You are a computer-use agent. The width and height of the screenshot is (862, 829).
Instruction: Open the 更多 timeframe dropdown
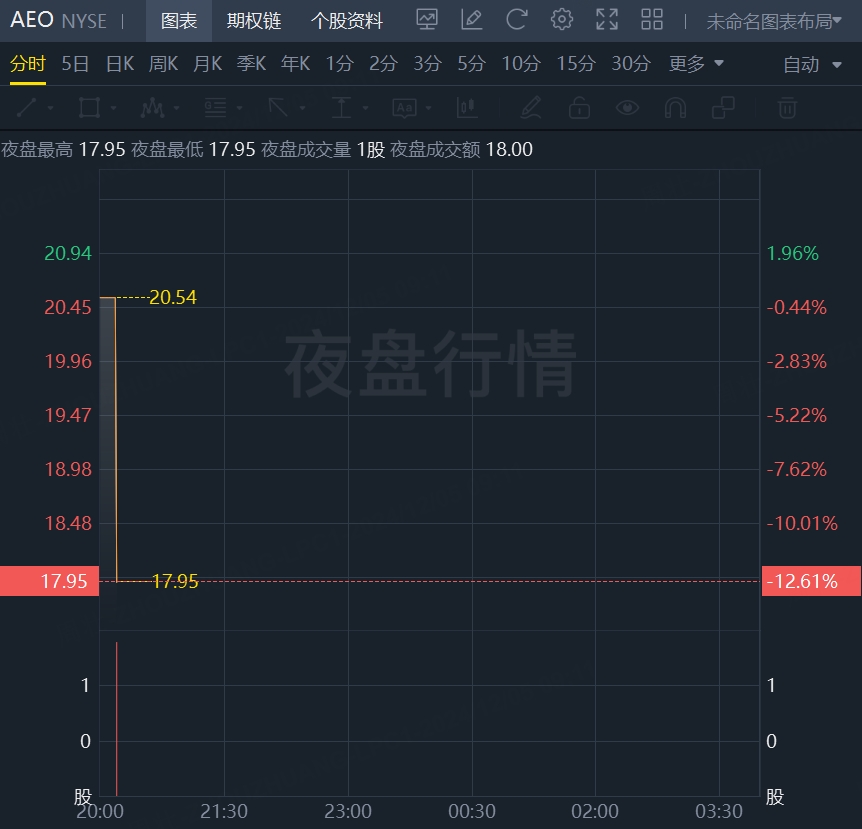coord(696,64)
